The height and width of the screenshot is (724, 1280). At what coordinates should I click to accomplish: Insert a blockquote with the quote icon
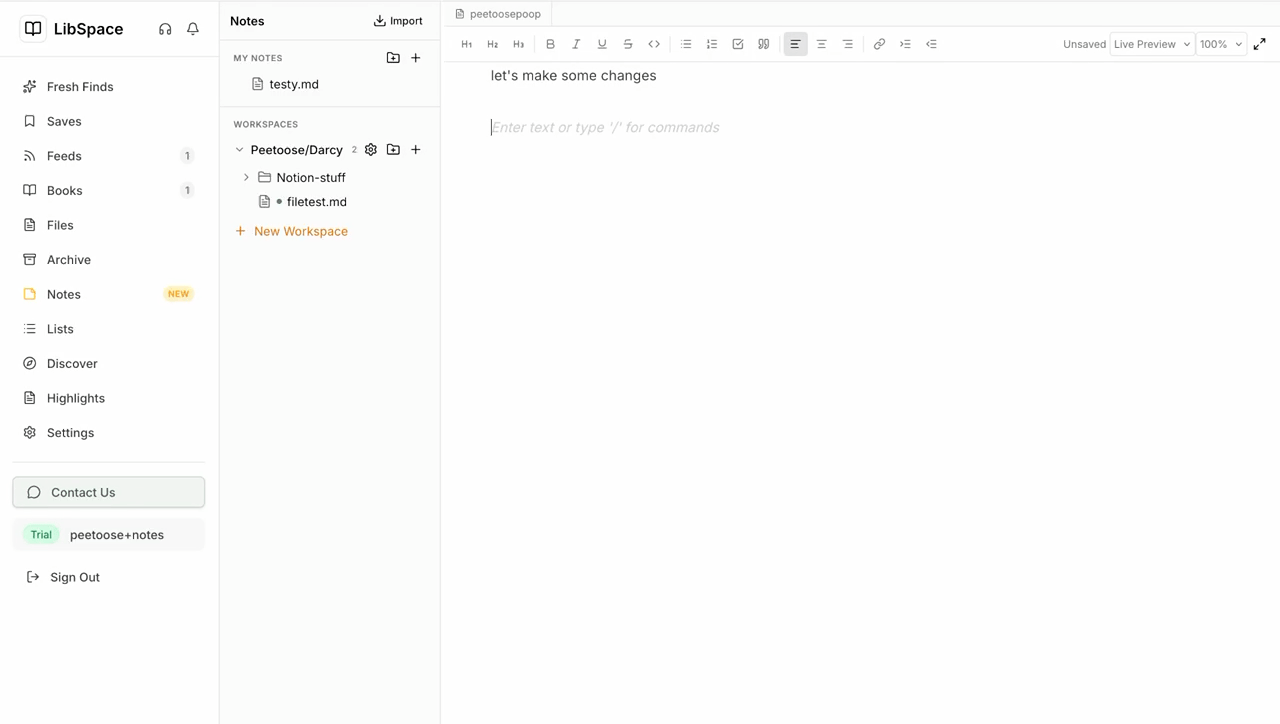point(764,44)
